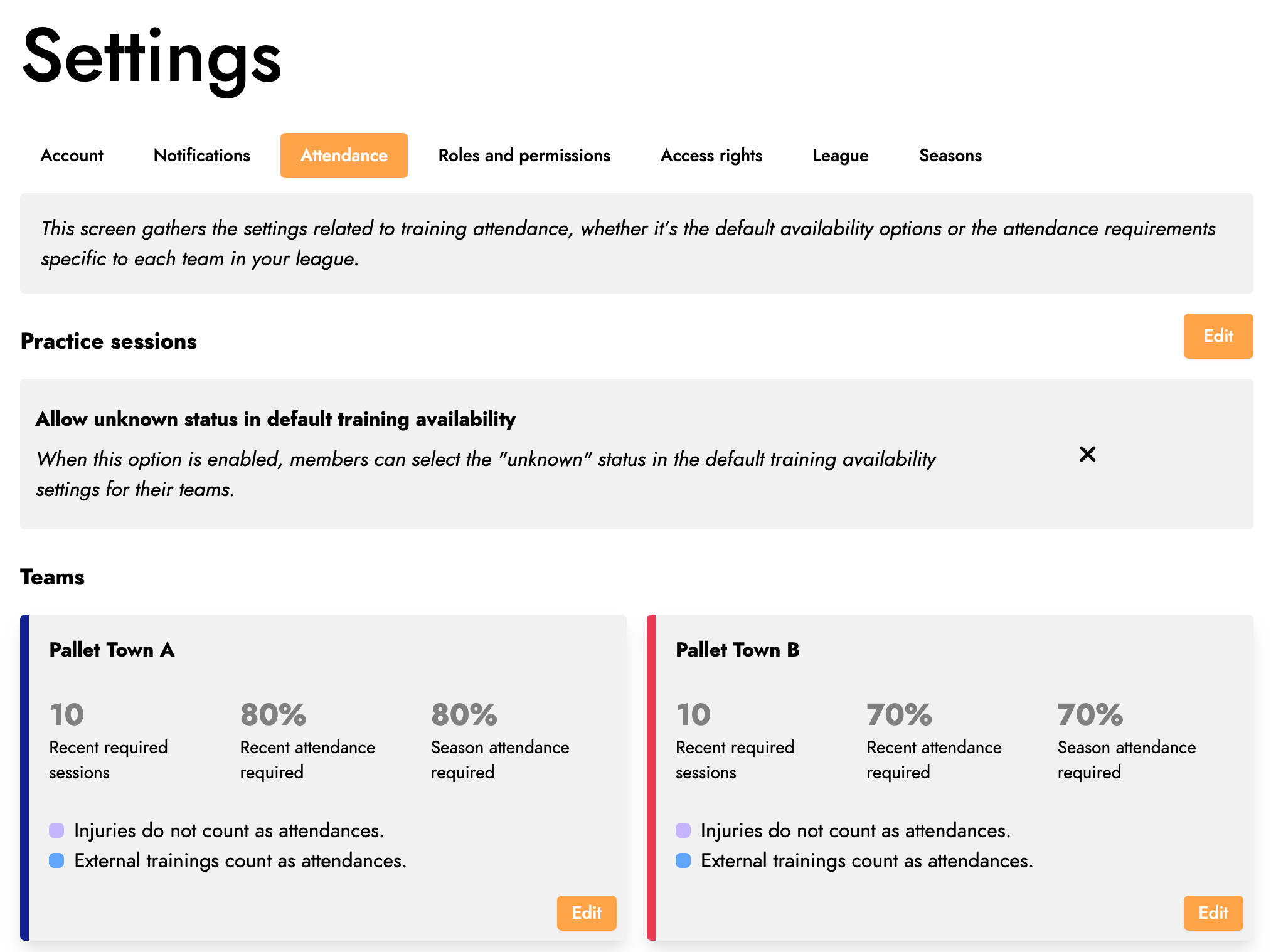This screenshot has height=952, width=1271.
Task: Click the X icon for unknown status
Action: 1087,454
